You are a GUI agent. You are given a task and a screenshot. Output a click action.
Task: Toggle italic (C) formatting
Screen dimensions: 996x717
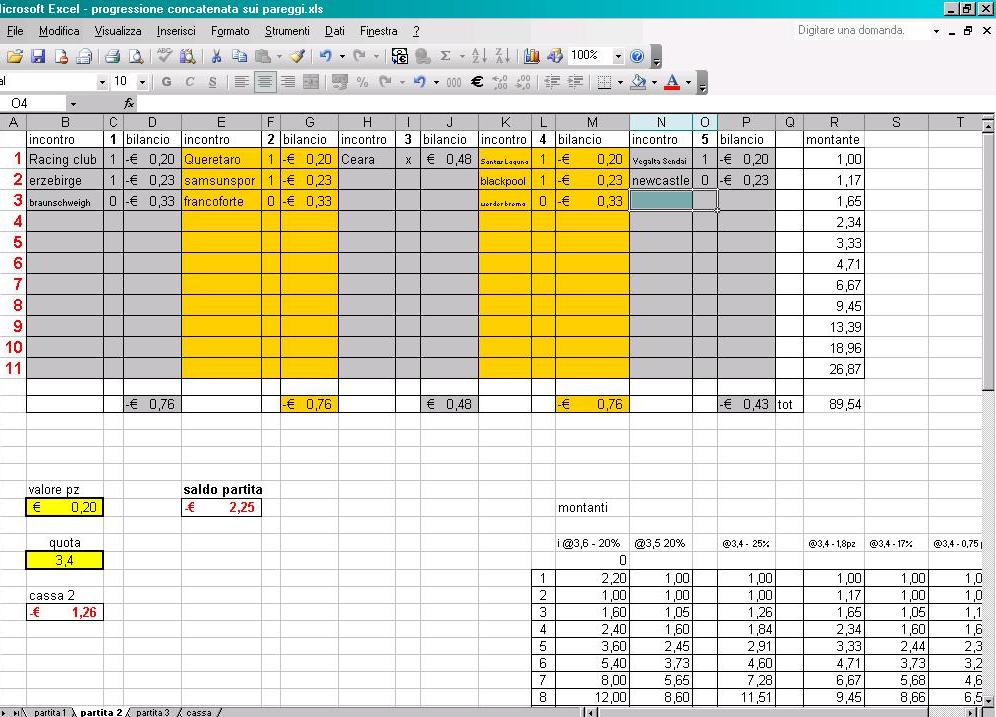189,82
